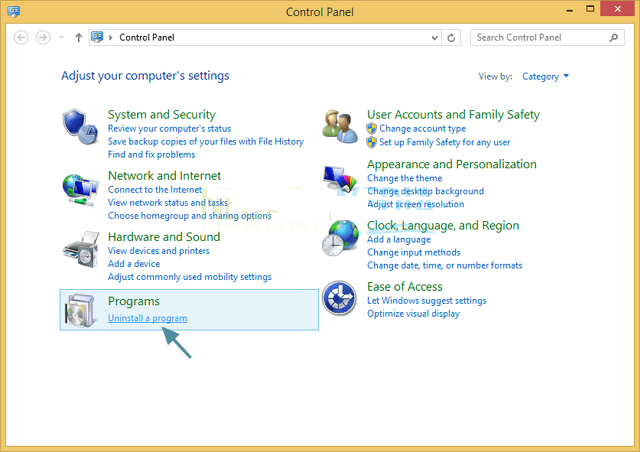
Task: Let Windows suggest settings
Action: click(x=427, y=301)
